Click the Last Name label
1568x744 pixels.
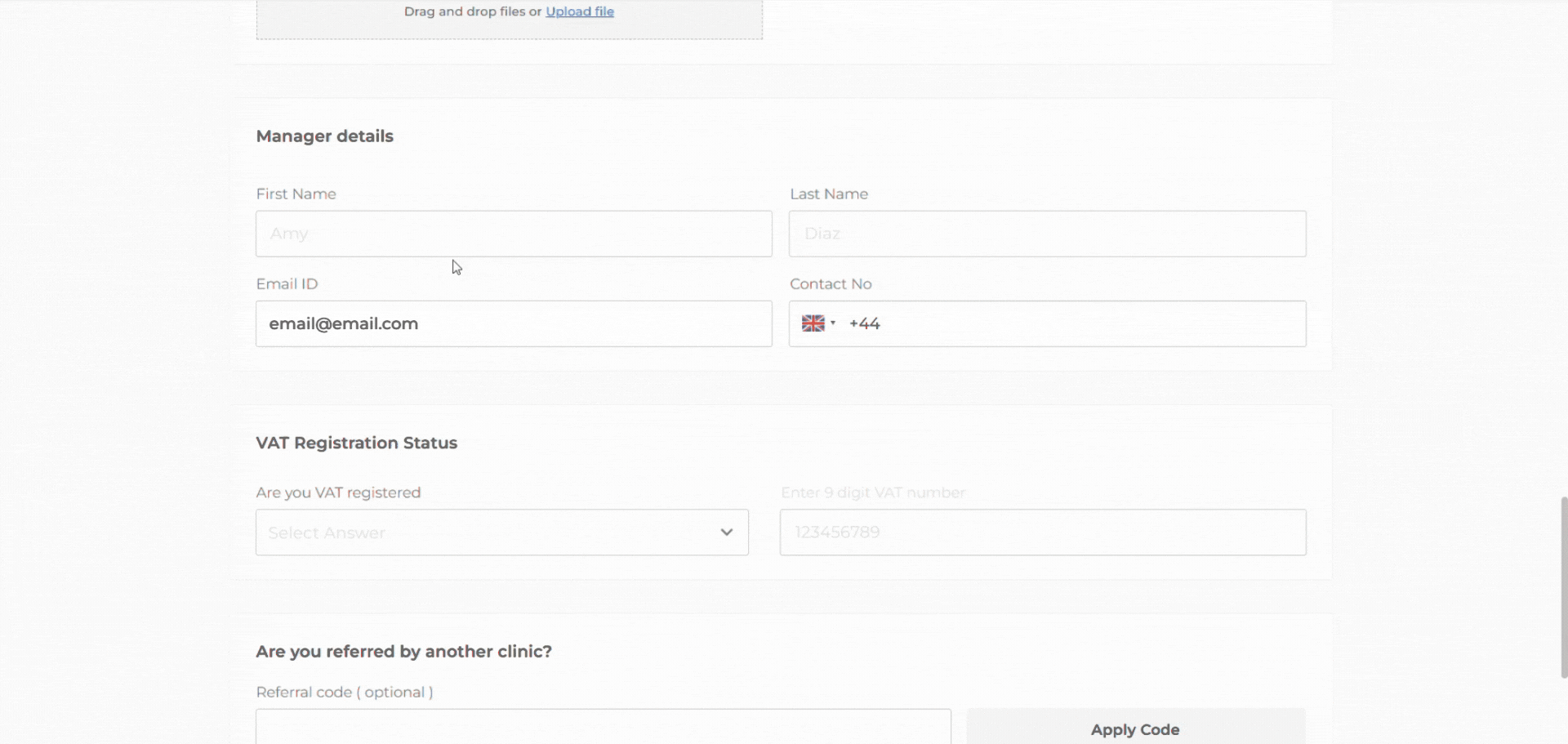(829, 194)
